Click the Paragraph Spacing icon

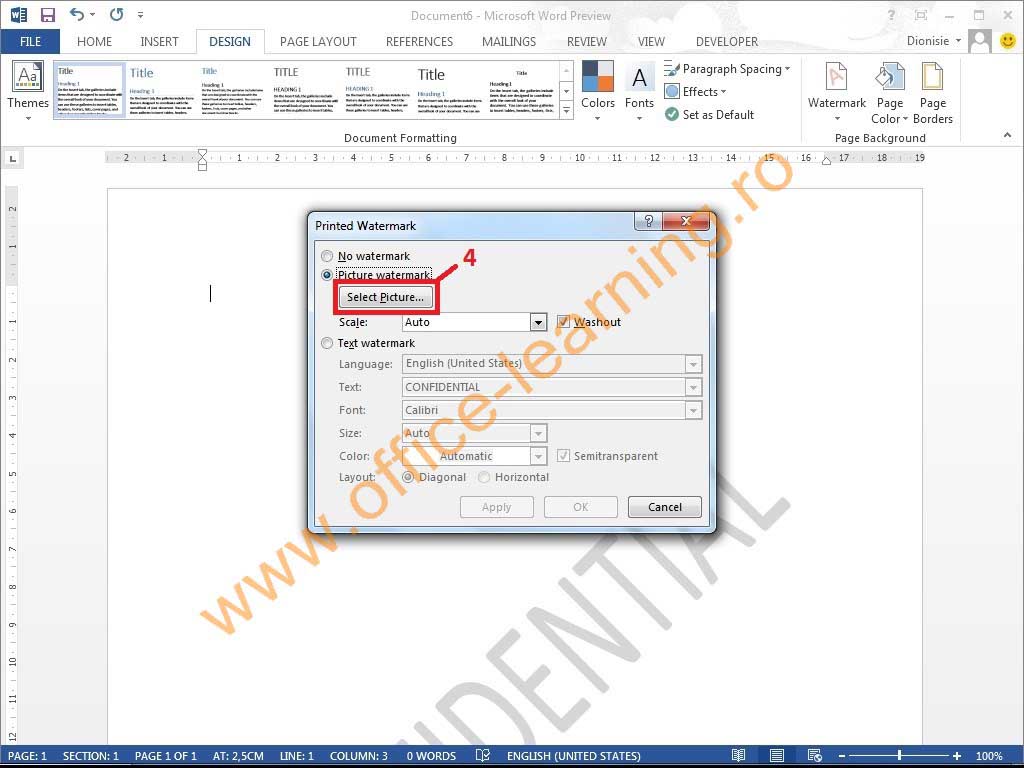point(672,68)
